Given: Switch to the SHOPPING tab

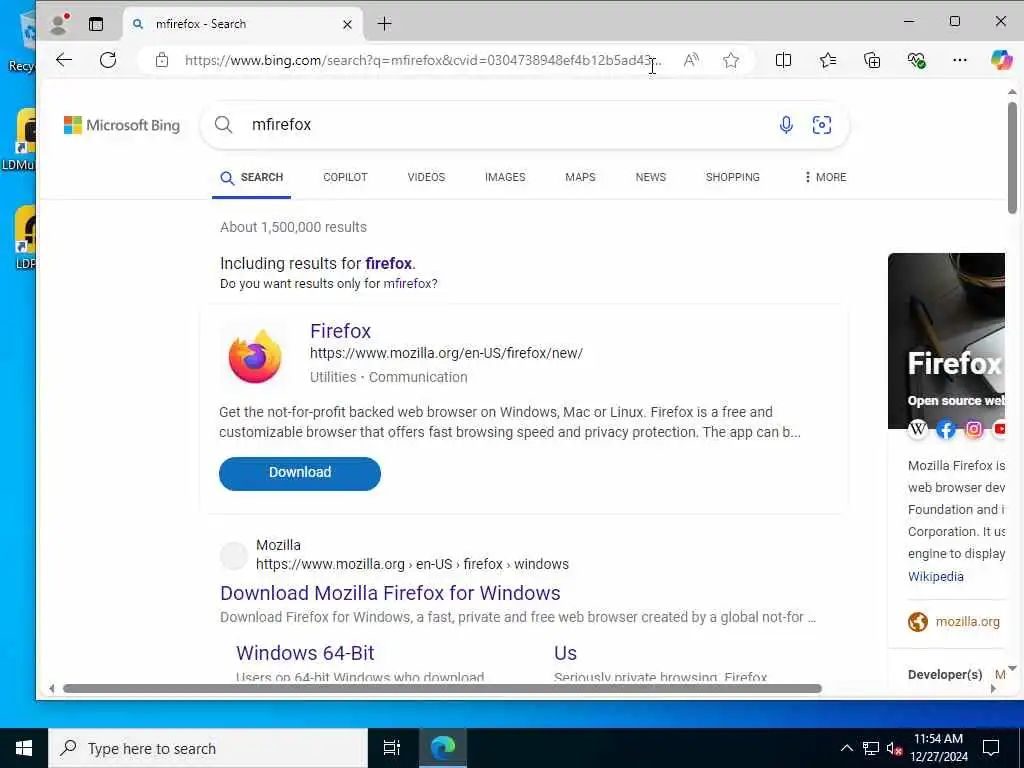Looking at the screenshot, I should (732, 177).
